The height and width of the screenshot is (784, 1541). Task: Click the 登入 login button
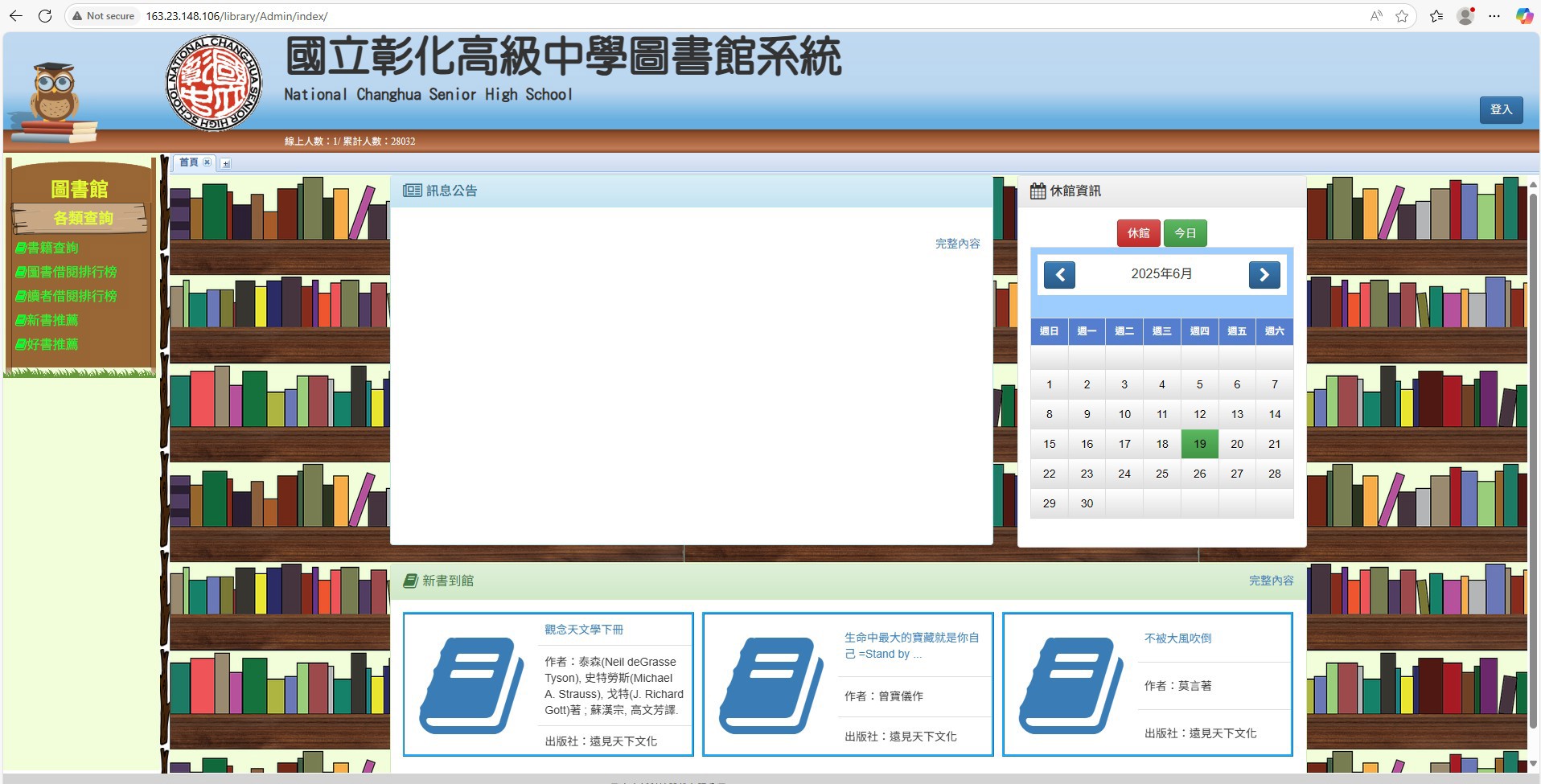[x=1500, y=109]
